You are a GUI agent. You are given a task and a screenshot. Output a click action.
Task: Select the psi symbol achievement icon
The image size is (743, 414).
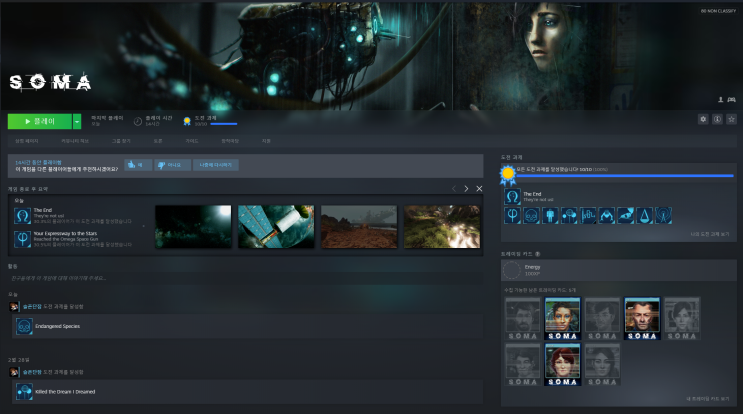pos(512,216)
